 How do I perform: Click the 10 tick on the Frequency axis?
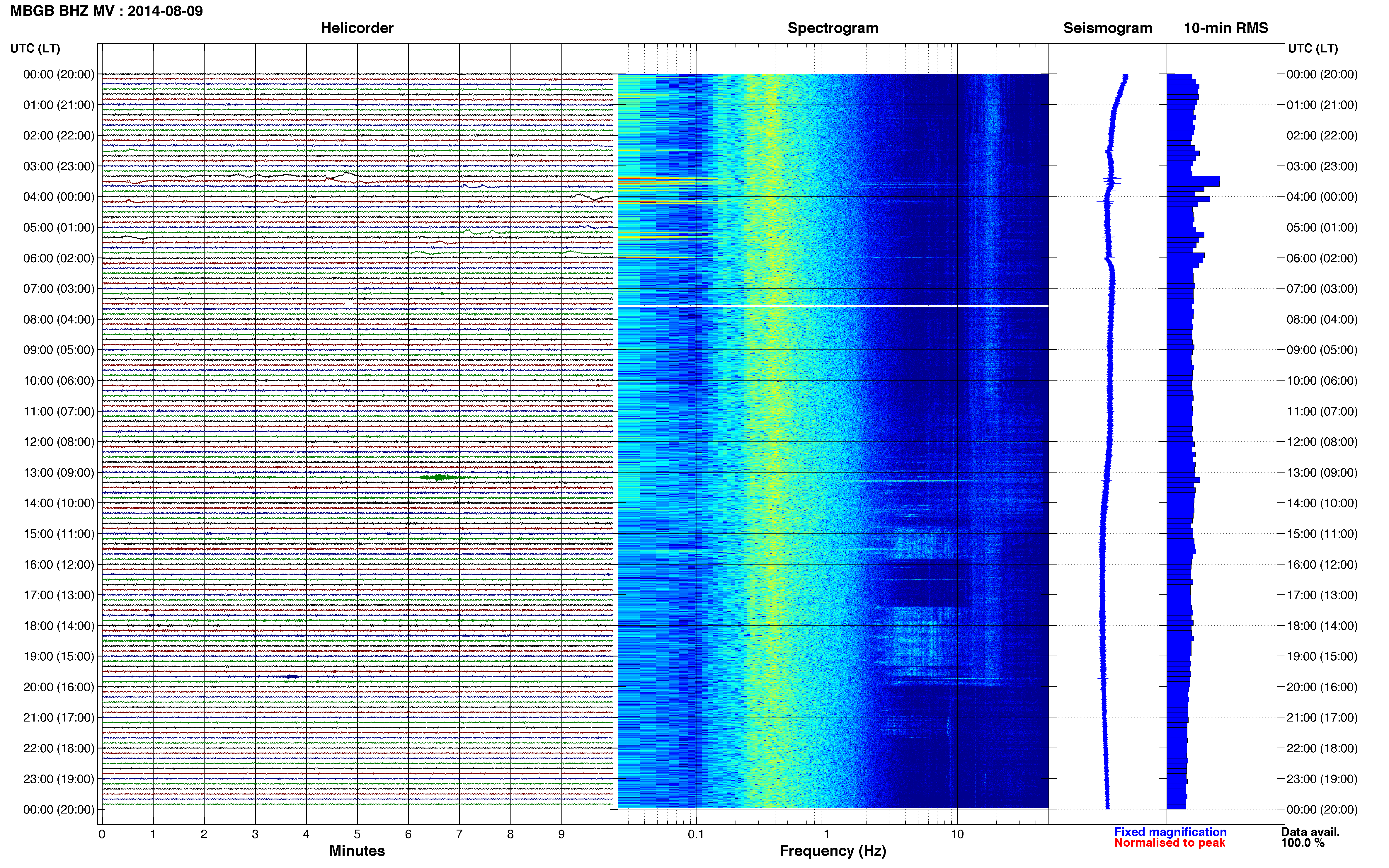[x=957, y=834]
